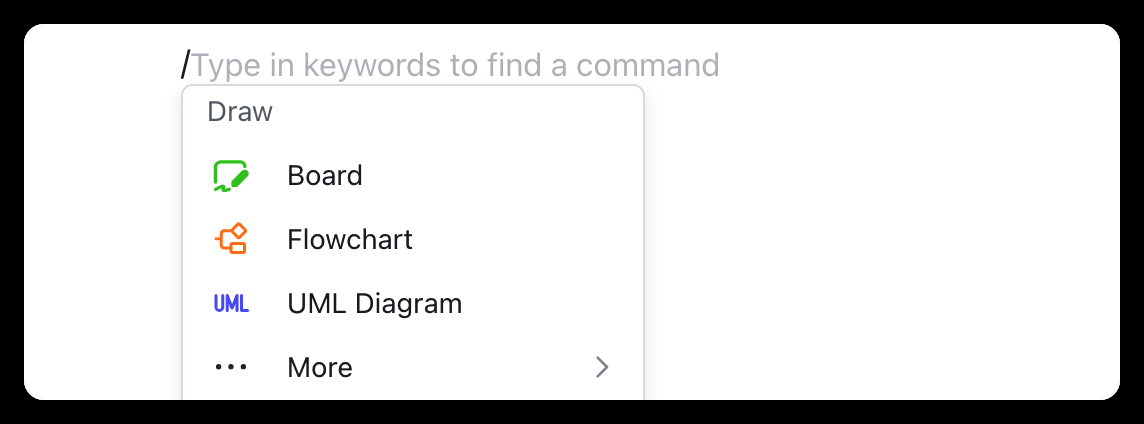Add a Flowchart block via its icon

tap(231, 239)
